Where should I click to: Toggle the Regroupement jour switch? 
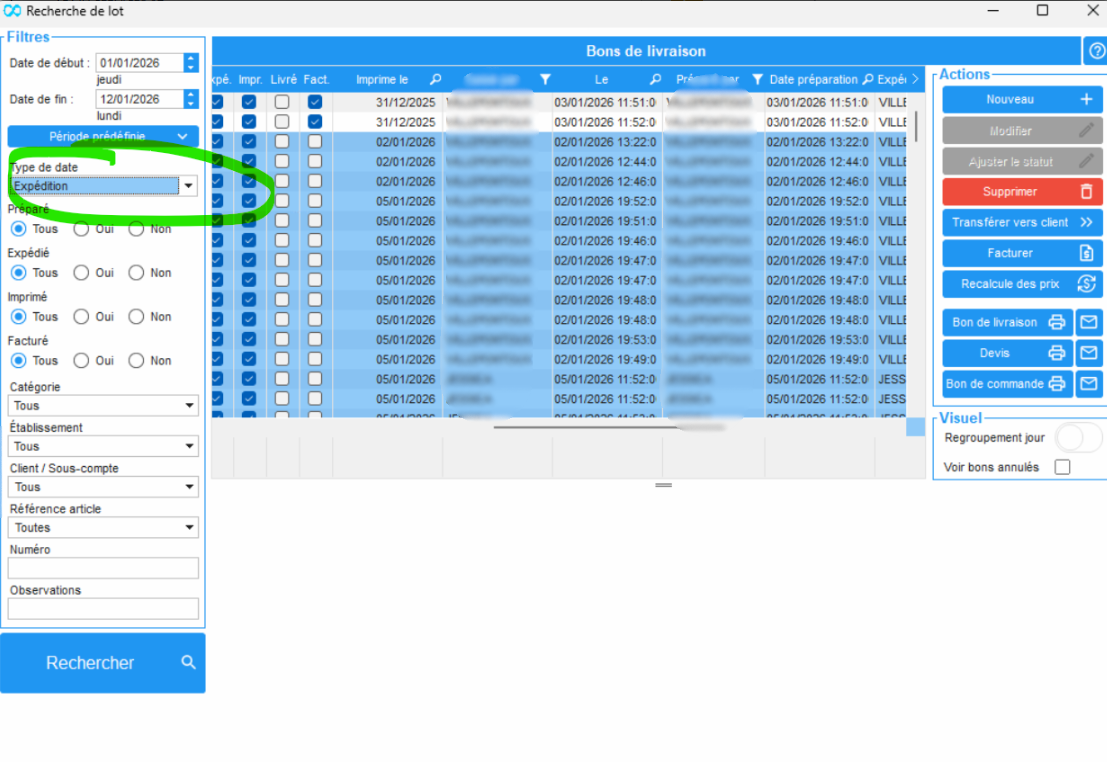[1078, 438]
